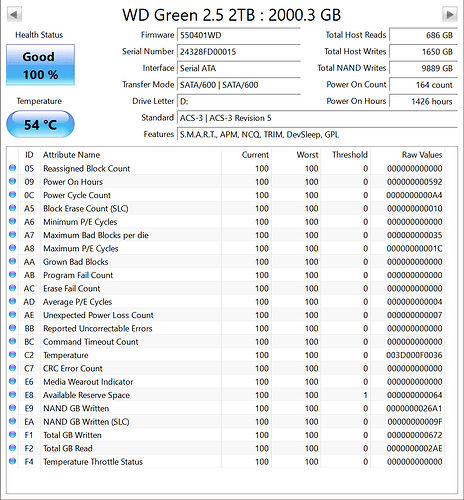This screenshot has width=464, height=500.
Task: Click status dot of Temperature Throttle Status row
Action: (x=13, y=461)
